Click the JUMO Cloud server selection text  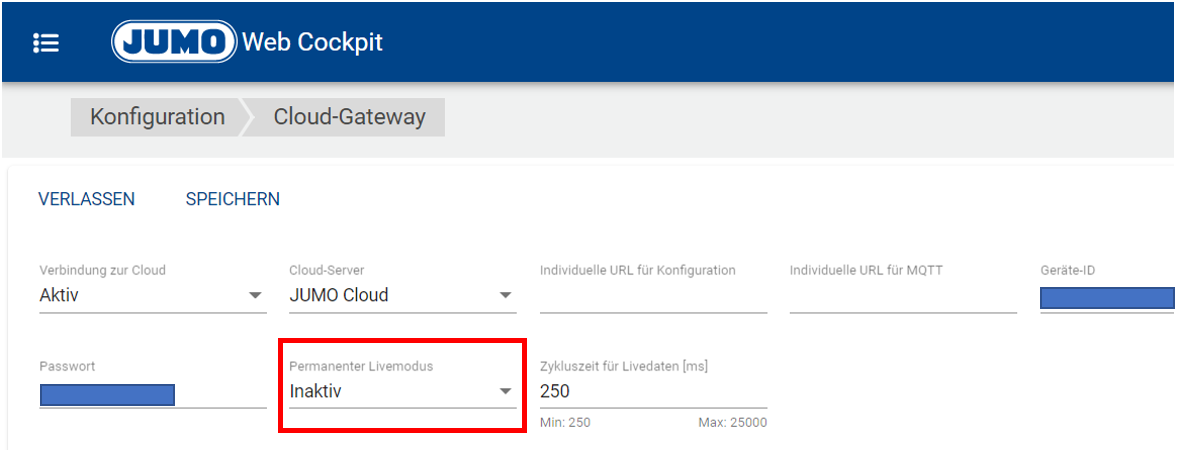[339, 296]
